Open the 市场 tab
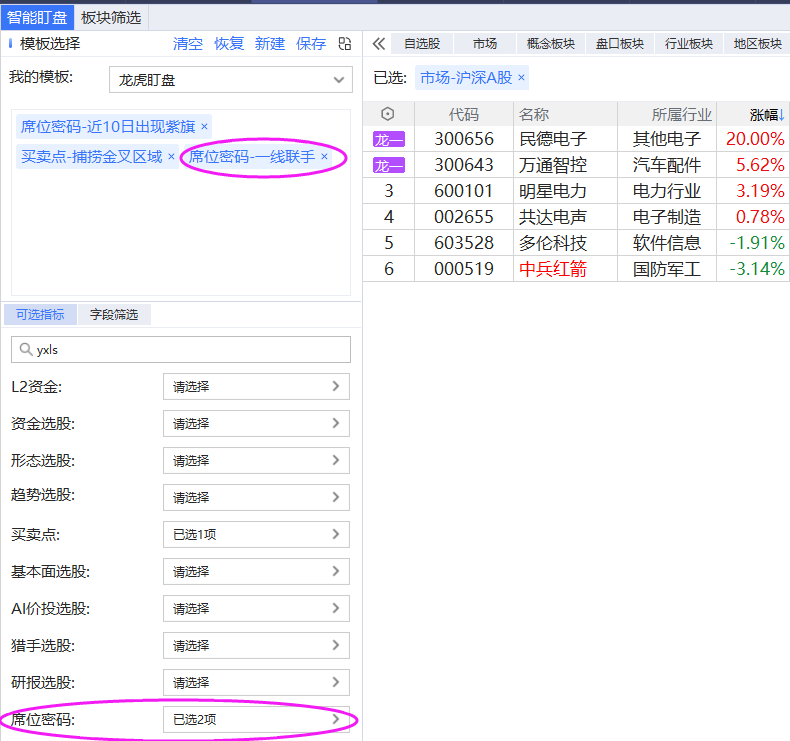Screen dimensions: 790x741 [x=485, y=44]
